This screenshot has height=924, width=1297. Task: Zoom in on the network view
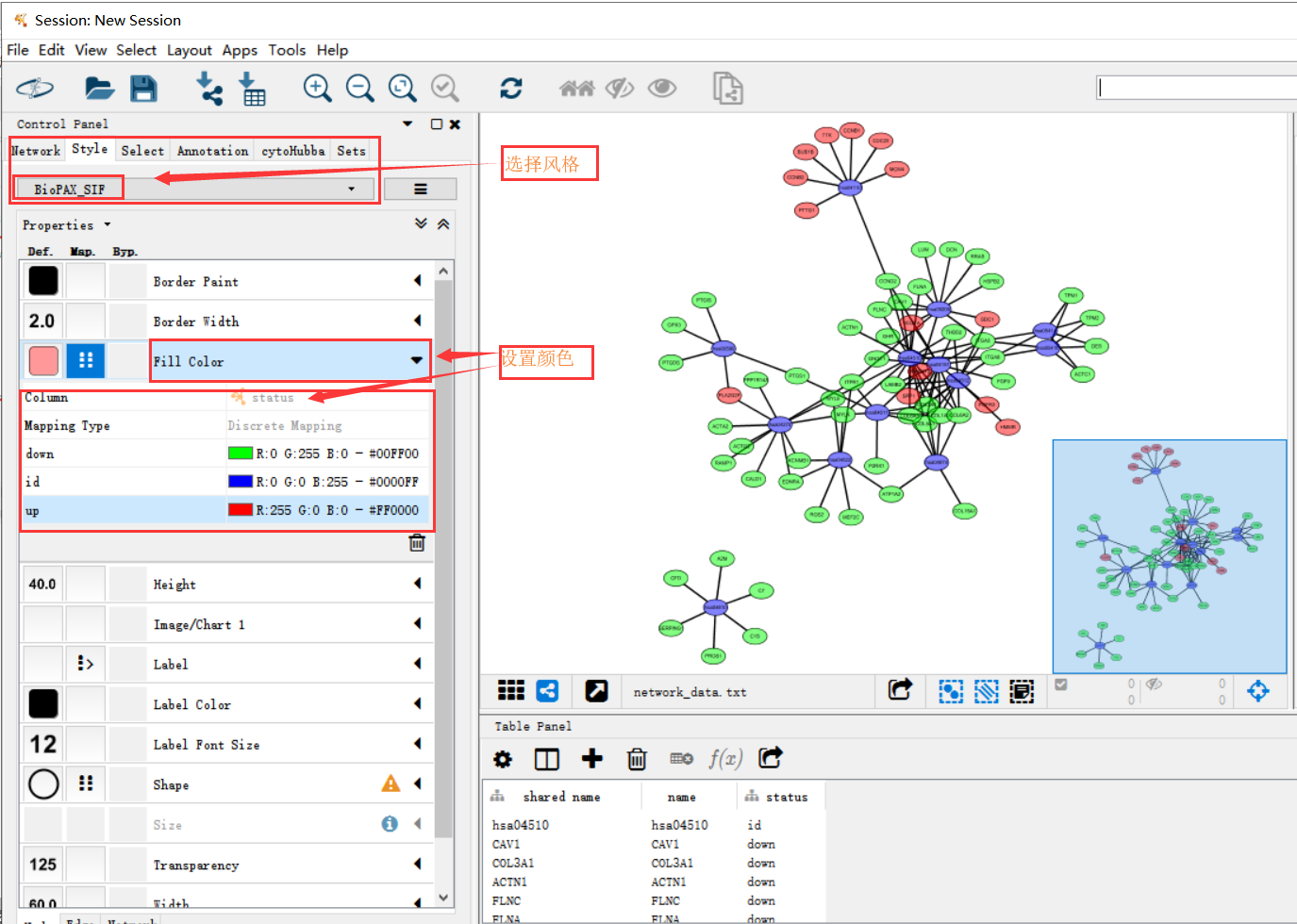(x=318, y=89)
